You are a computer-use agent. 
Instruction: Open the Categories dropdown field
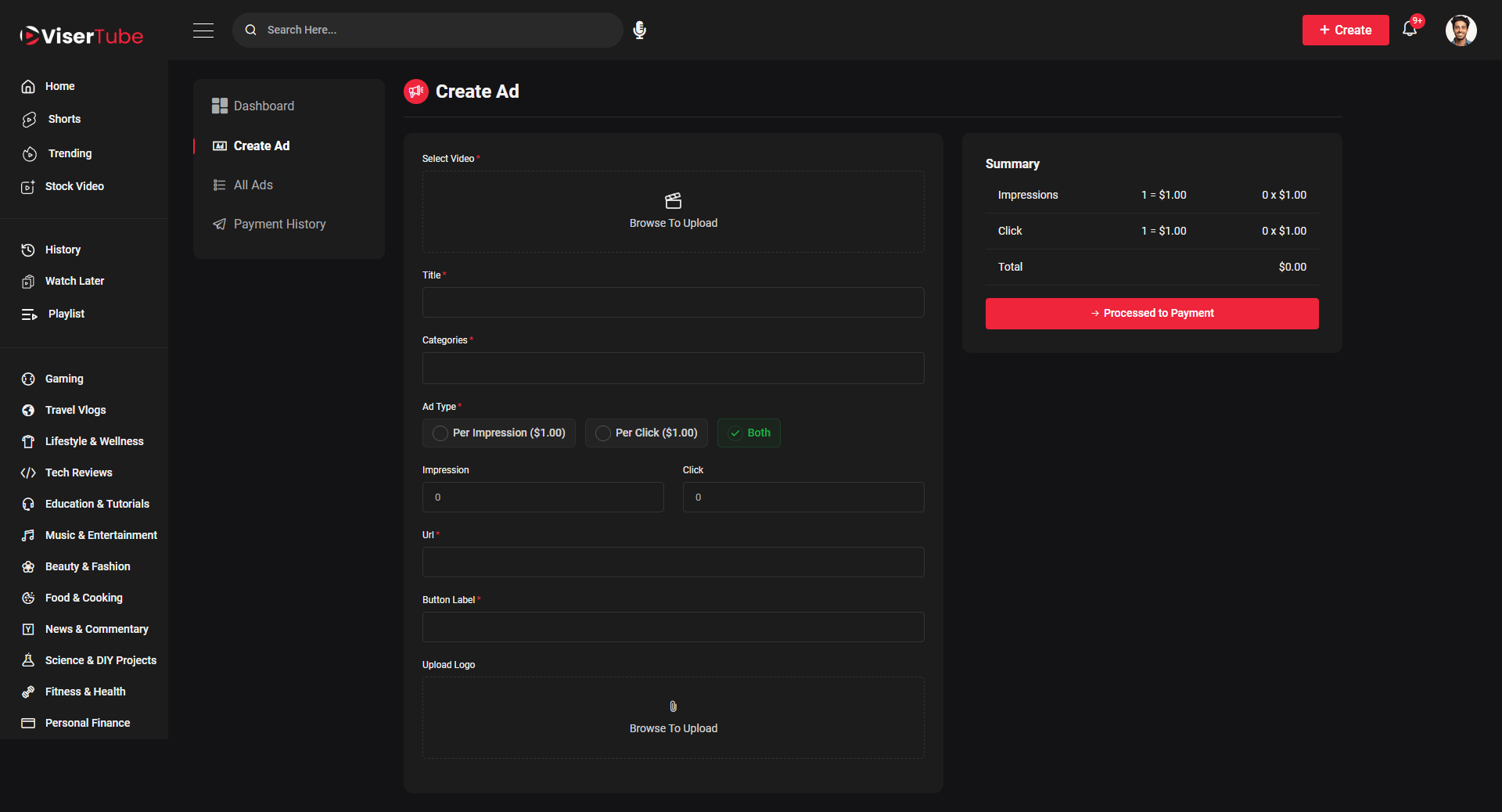point(673,368)
